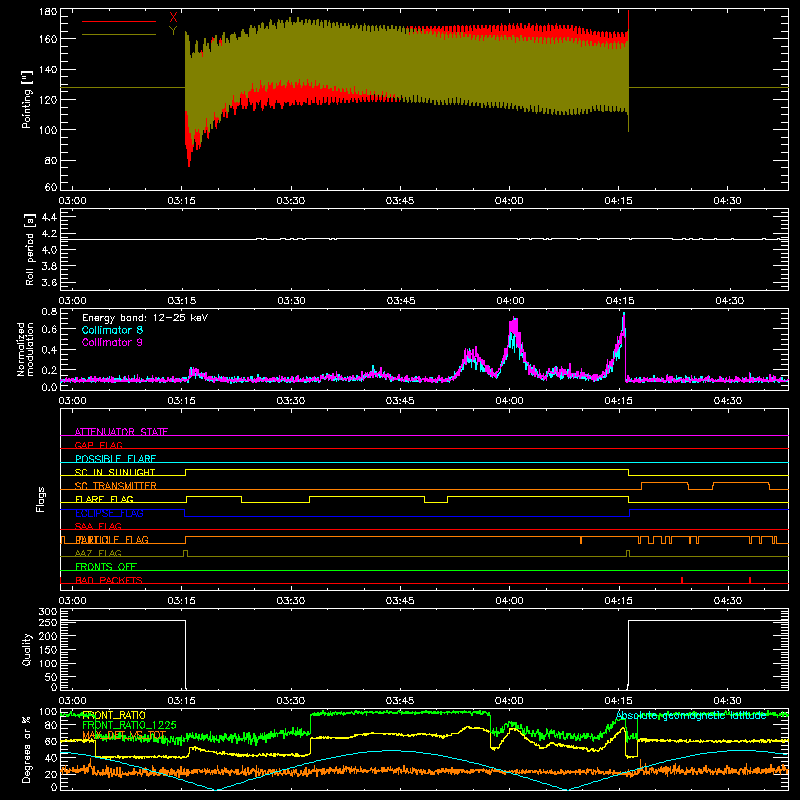Select the SC_IN_SUNLIGHT label

point(115,472)
